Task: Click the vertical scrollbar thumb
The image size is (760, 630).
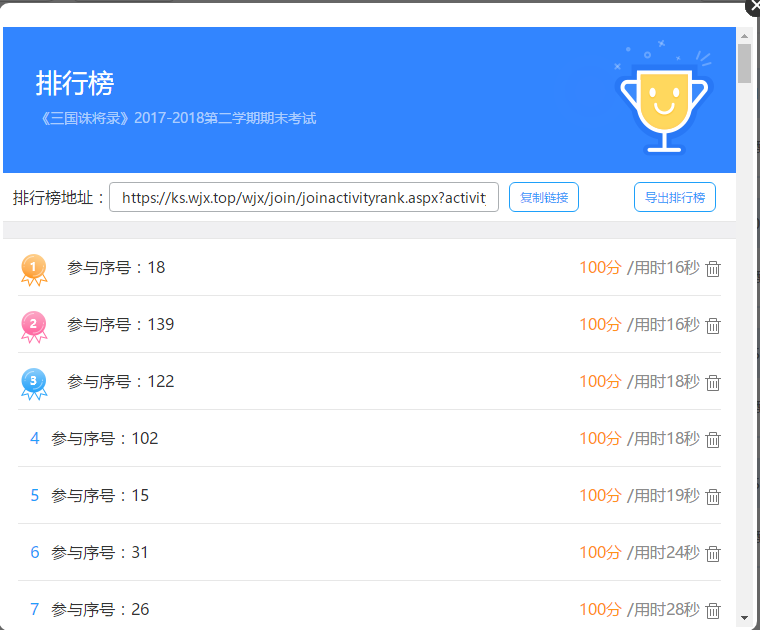Action: pos(744,63)
